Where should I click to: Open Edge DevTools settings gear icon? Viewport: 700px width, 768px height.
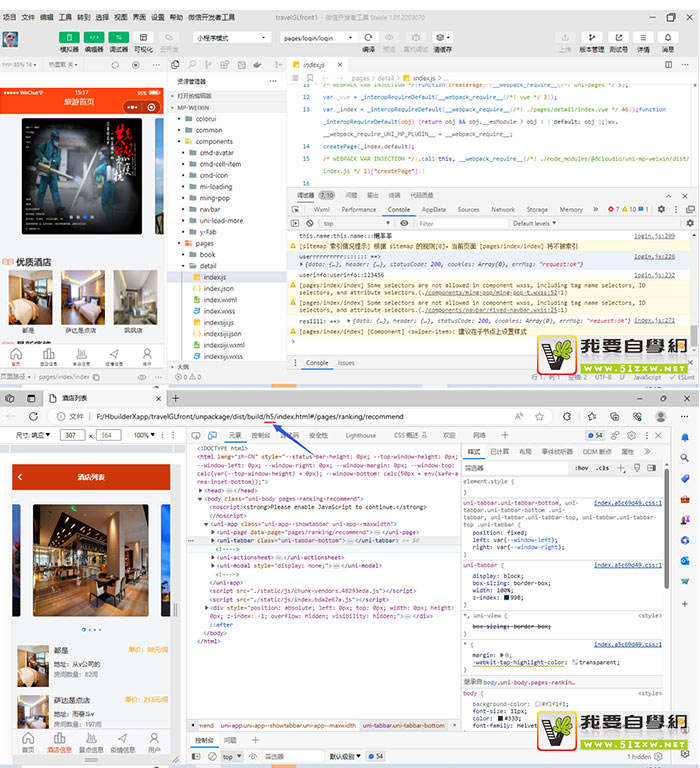click(631, 435)
